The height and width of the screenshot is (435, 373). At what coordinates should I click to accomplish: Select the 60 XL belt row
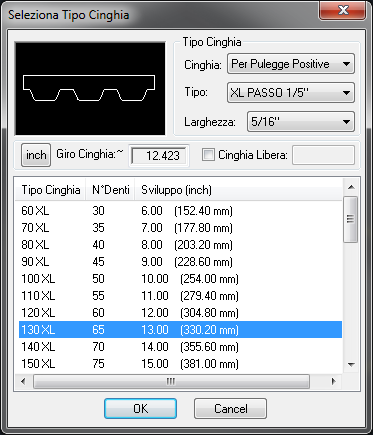pos(180,211)
